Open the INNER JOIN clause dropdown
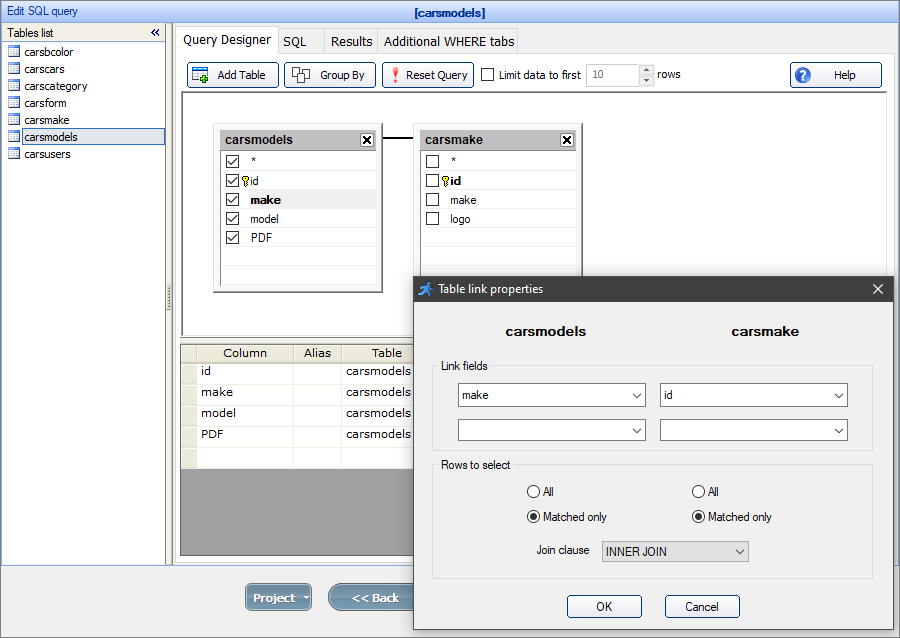This screenshot has height=638, width=900. (739, 551)
